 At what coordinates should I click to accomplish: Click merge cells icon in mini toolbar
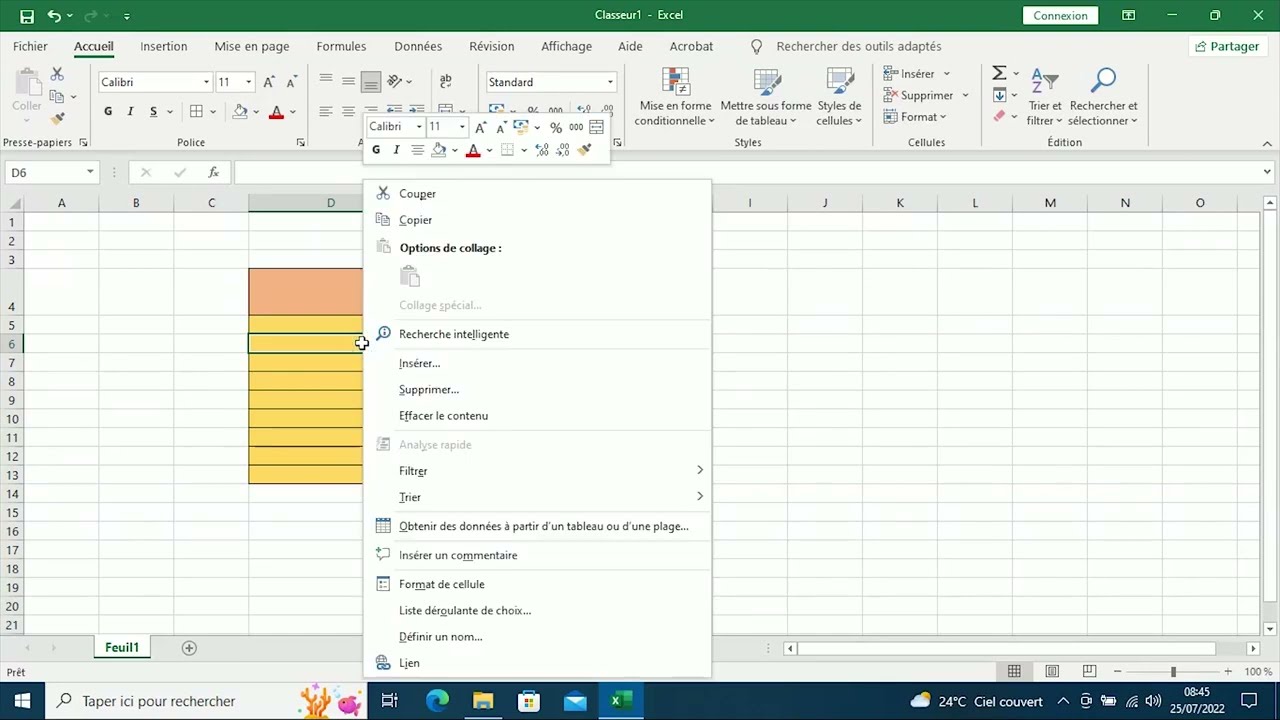pyautogui.click(x=597, y=127)
